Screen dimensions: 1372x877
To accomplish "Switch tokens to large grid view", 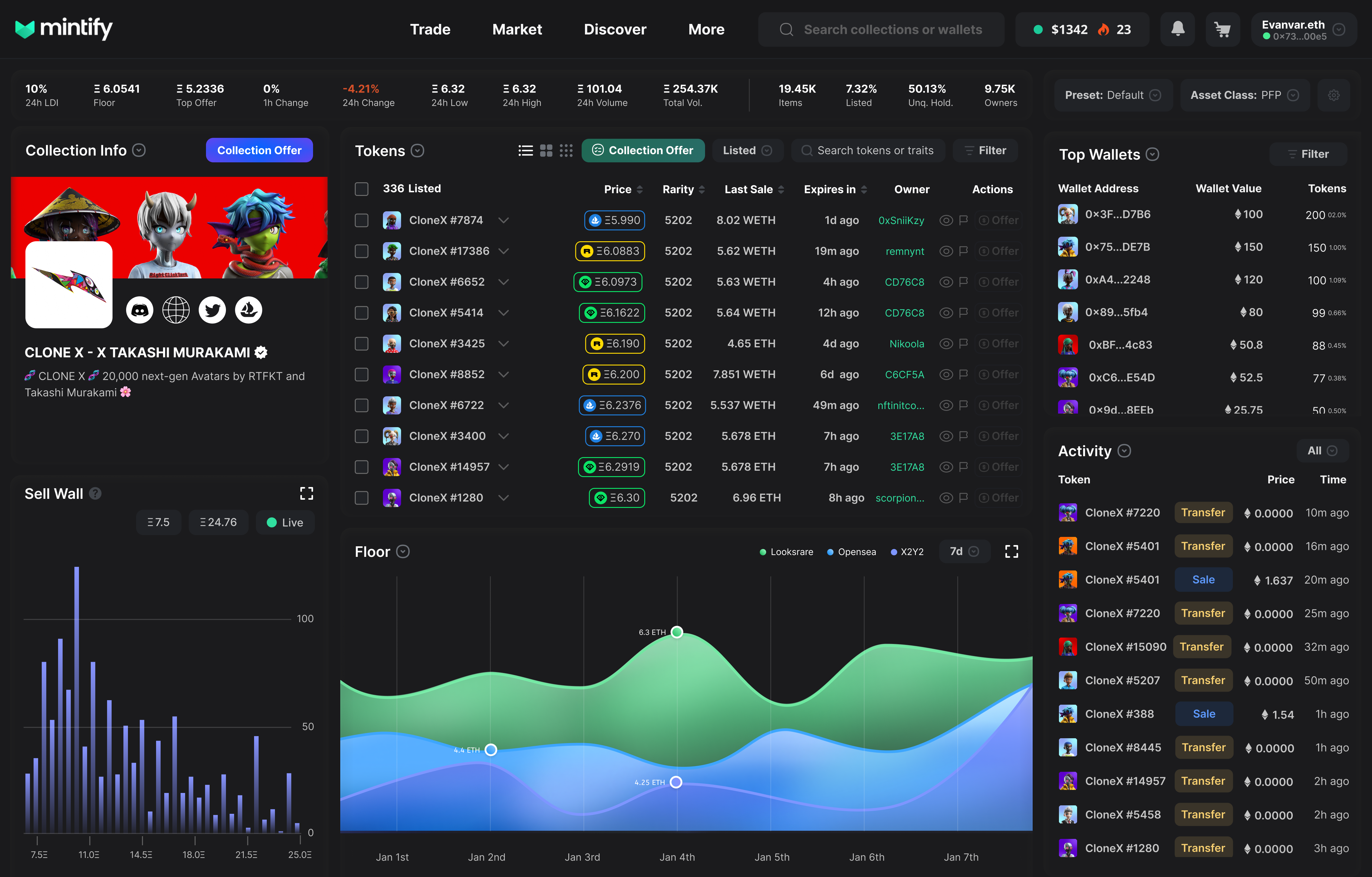I will coord(546,150).
